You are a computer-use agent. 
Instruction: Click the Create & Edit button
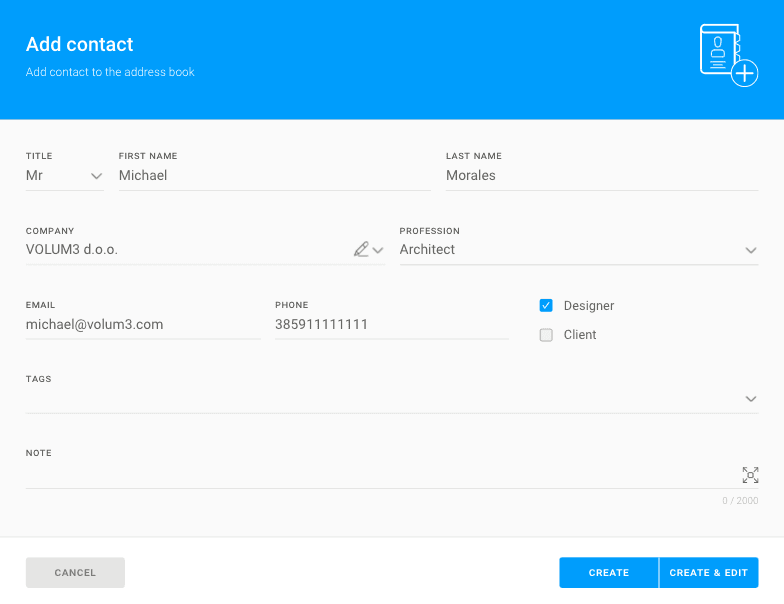tap(708, 573)
